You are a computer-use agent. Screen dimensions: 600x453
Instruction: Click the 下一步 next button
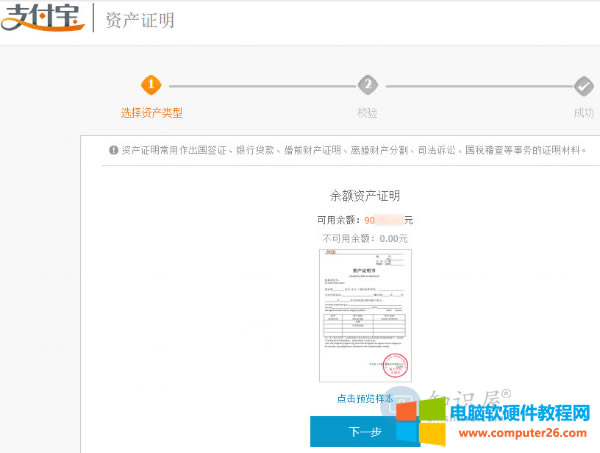click(365, 432)
